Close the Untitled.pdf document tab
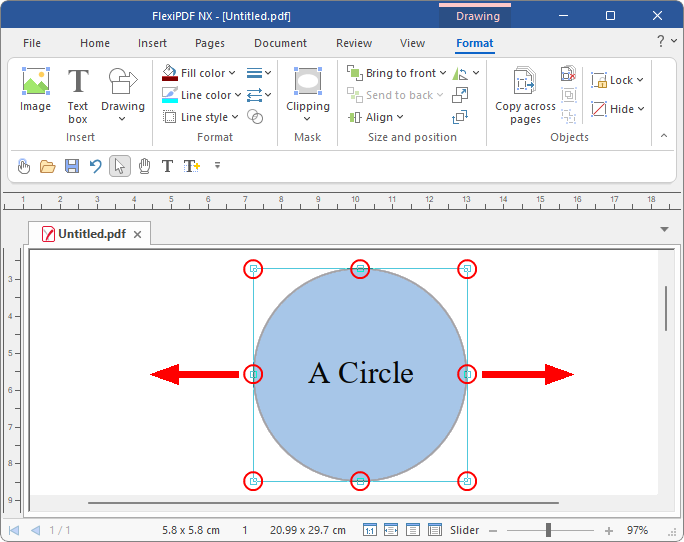The height and width of the screenshot is (542, 684). [x=138, y=235]
